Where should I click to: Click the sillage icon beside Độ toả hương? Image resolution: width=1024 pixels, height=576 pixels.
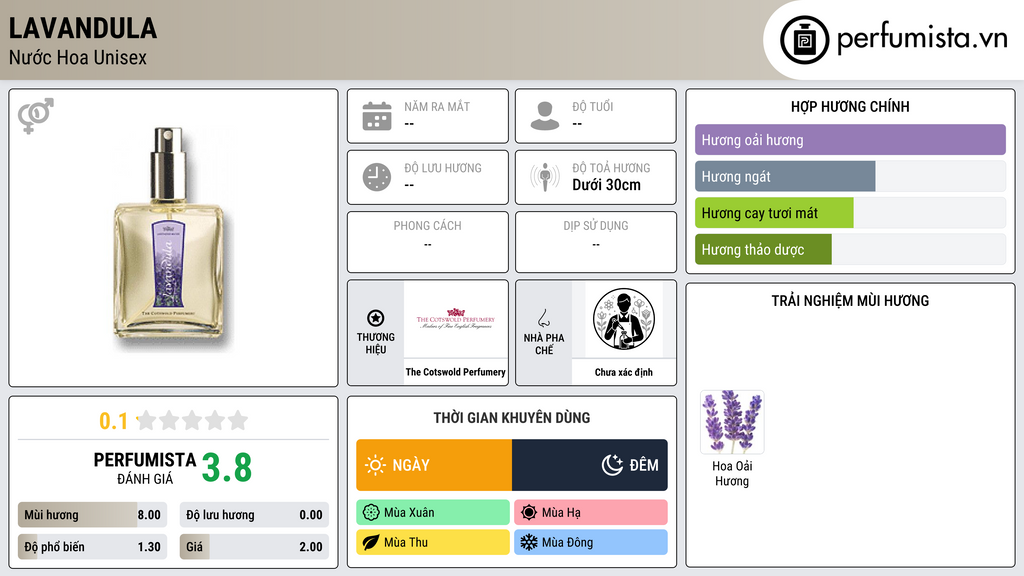point(545,177)
